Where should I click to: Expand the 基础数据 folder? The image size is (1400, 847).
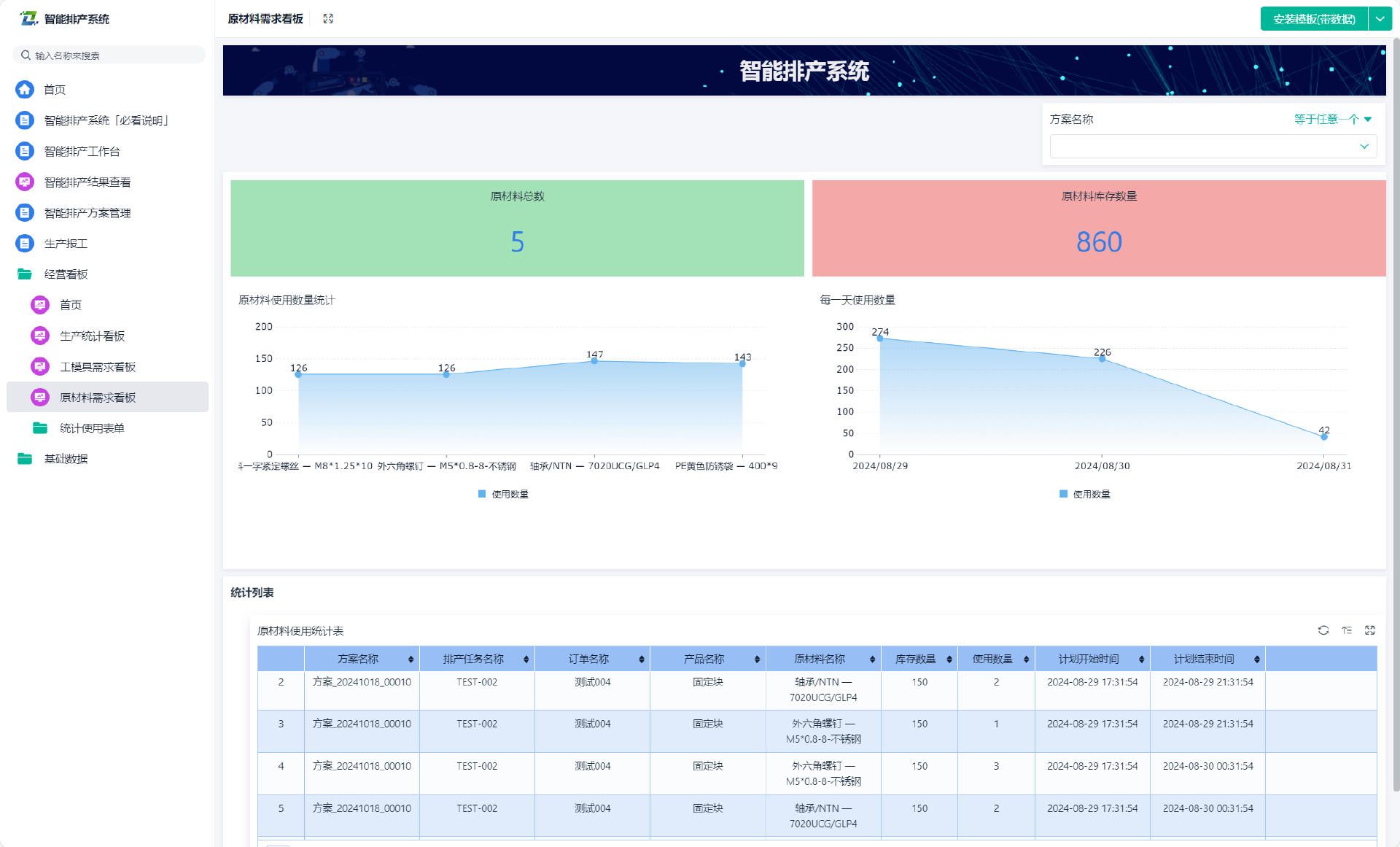66,459
